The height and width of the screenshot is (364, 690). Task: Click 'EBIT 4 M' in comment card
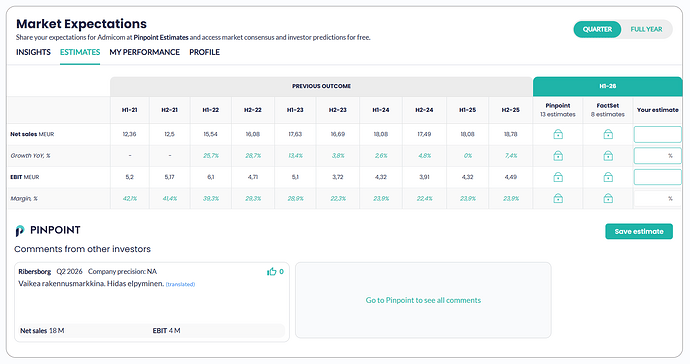pos(166,331)
